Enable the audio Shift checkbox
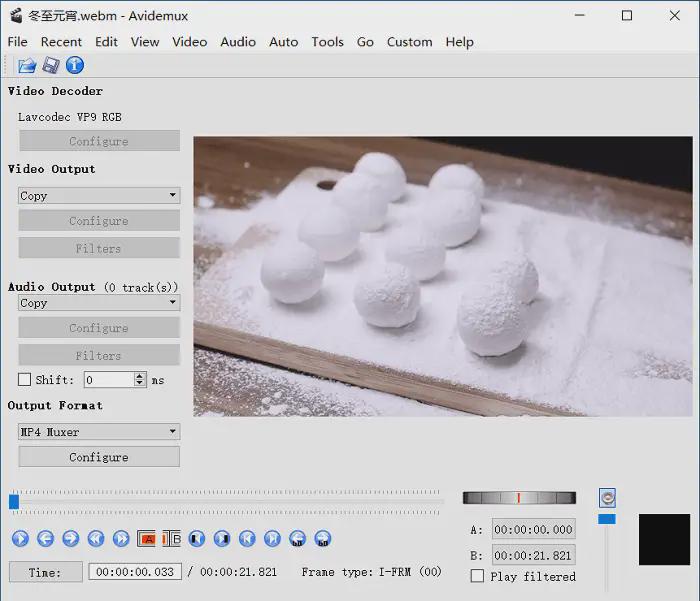The height and width of the screenshot is (601, 700). [x=25, y=380]
